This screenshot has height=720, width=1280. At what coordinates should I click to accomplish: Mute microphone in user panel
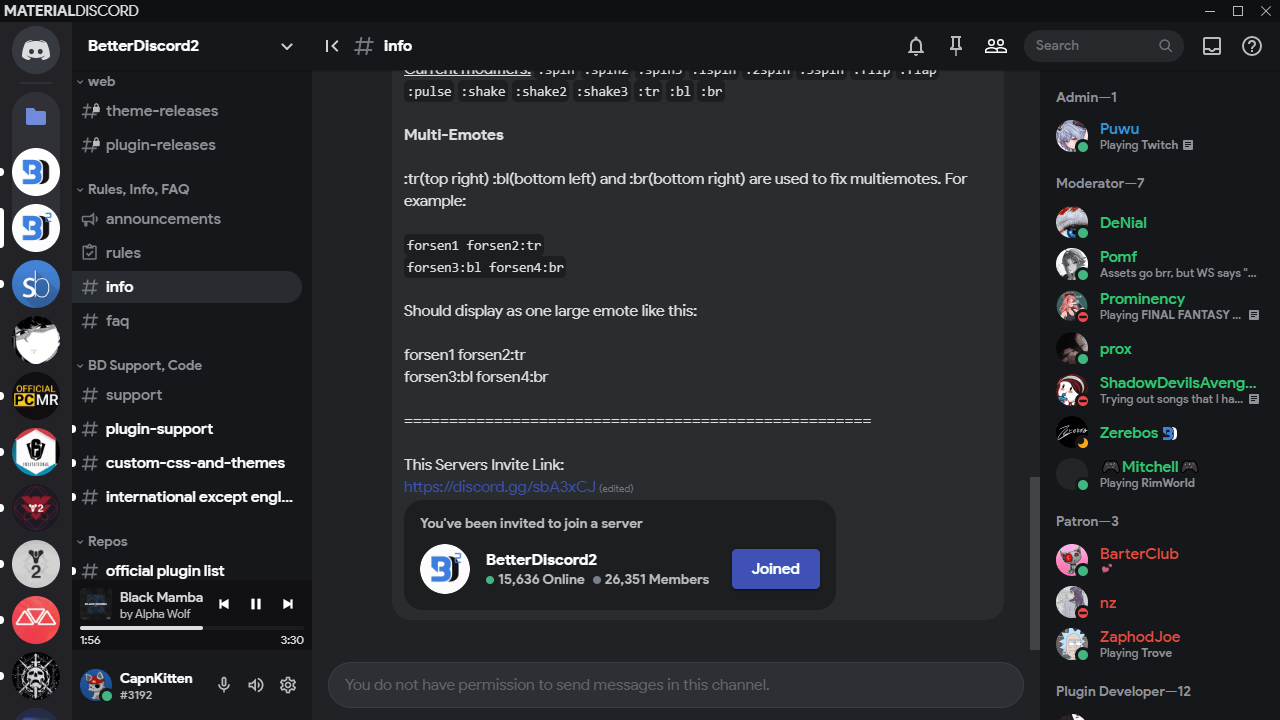(224, 685)
